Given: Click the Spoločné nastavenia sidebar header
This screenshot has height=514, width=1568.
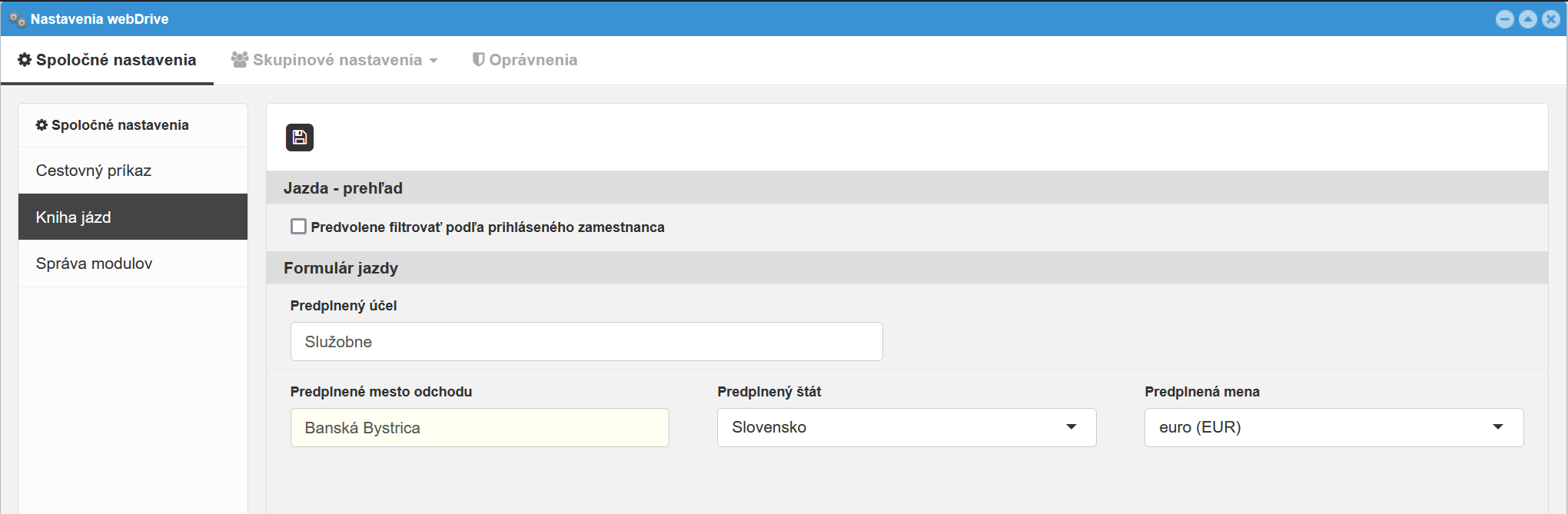Looking at the screenshot, I should [x=112, y=125].
